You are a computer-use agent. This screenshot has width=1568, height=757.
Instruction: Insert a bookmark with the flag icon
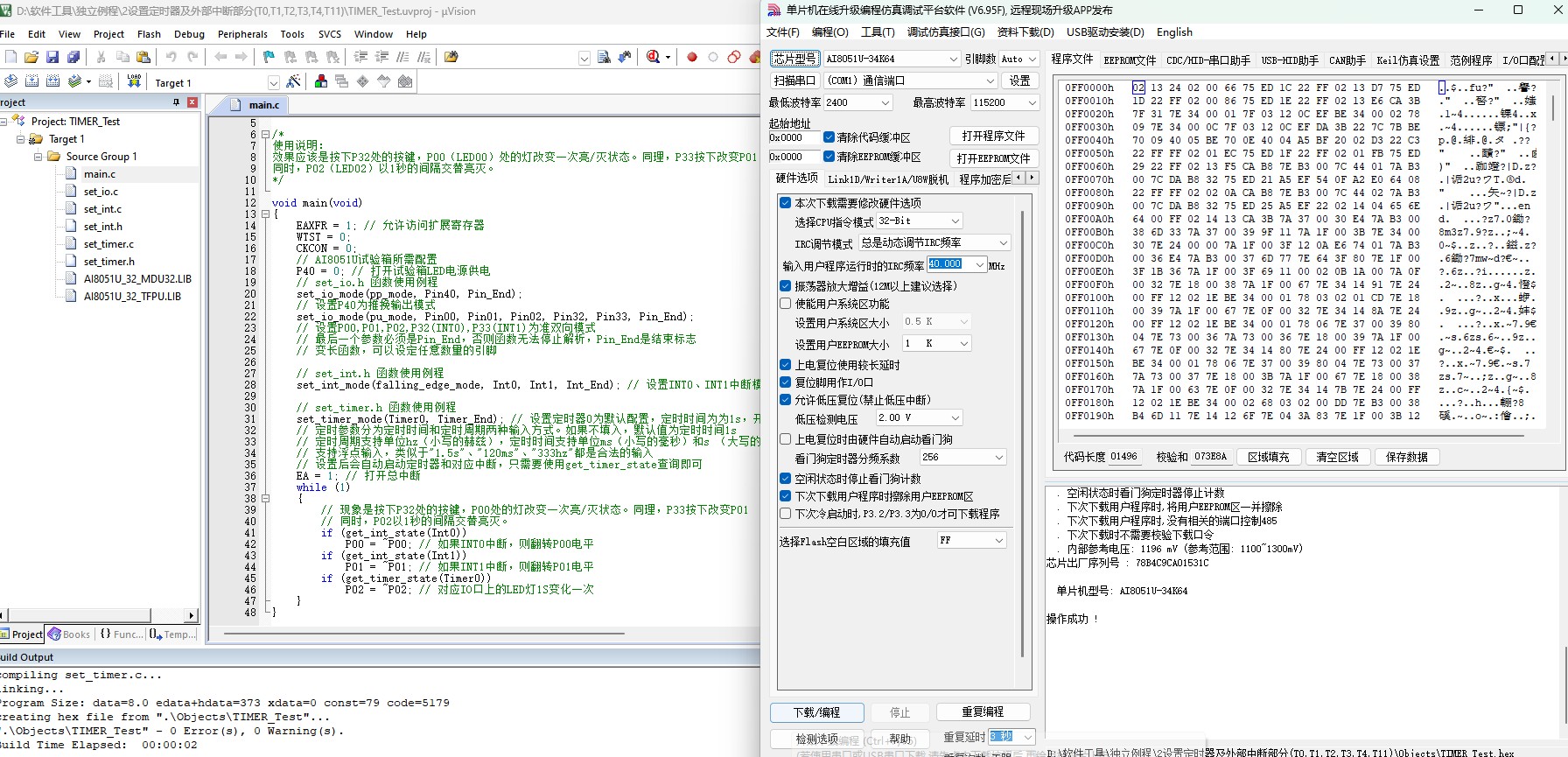click(269, 57)
